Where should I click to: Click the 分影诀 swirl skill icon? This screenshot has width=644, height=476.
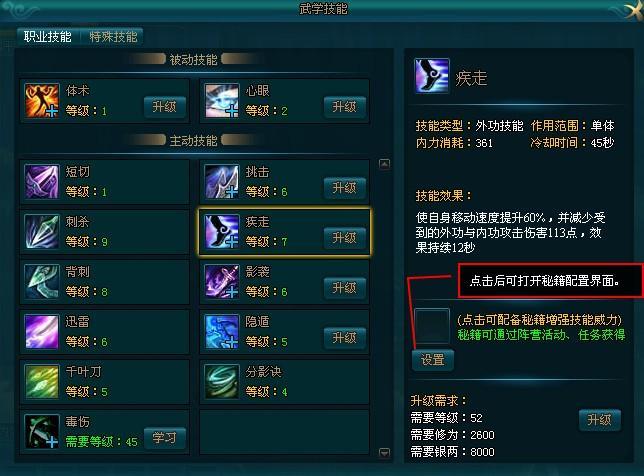(x=222, y=382)
